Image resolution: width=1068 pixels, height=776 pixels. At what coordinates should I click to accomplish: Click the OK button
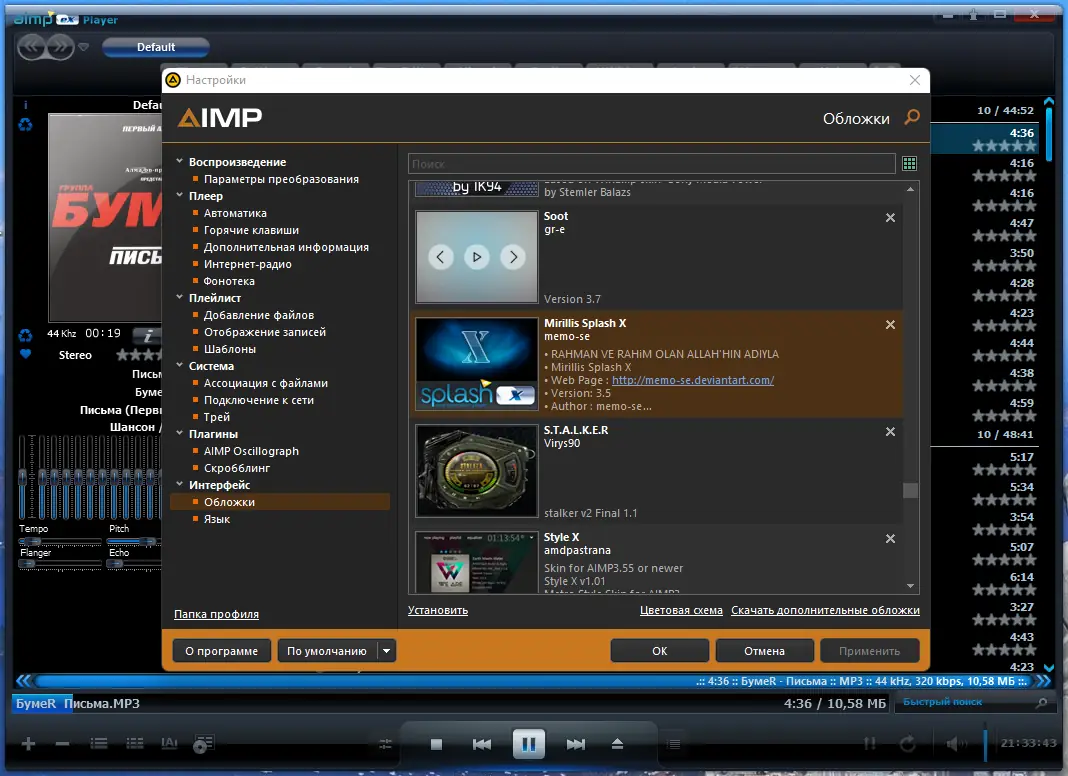tap(659, 651)
